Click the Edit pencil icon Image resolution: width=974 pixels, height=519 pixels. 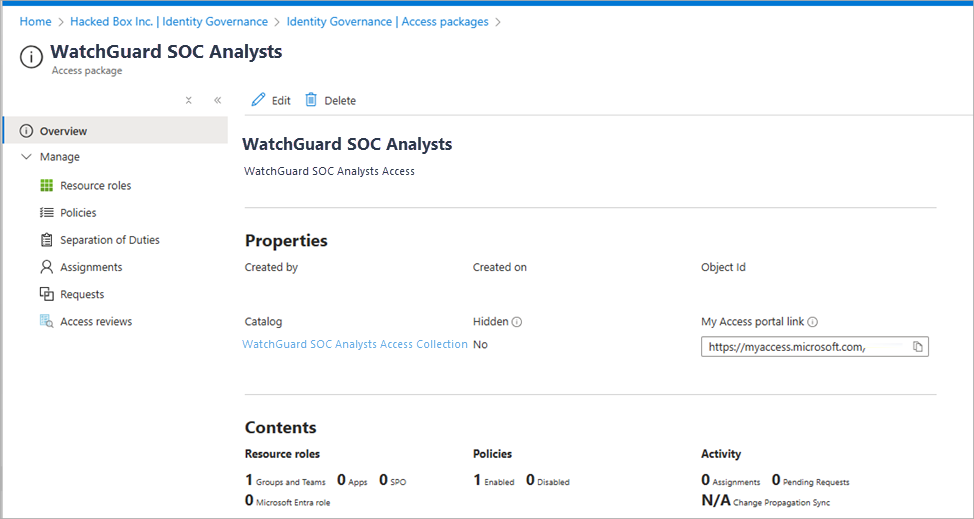[258, 100]
